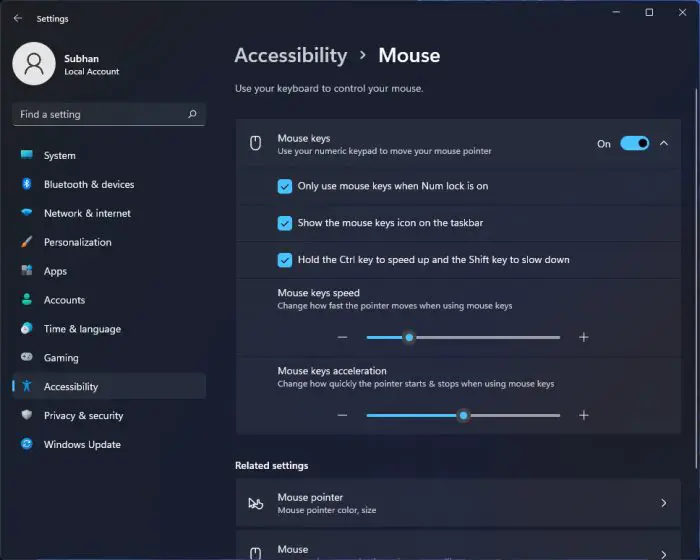Click the Mouse breadcrumb title
The image size is (700, 560).
pyautogui.click(x=409, y=55)
